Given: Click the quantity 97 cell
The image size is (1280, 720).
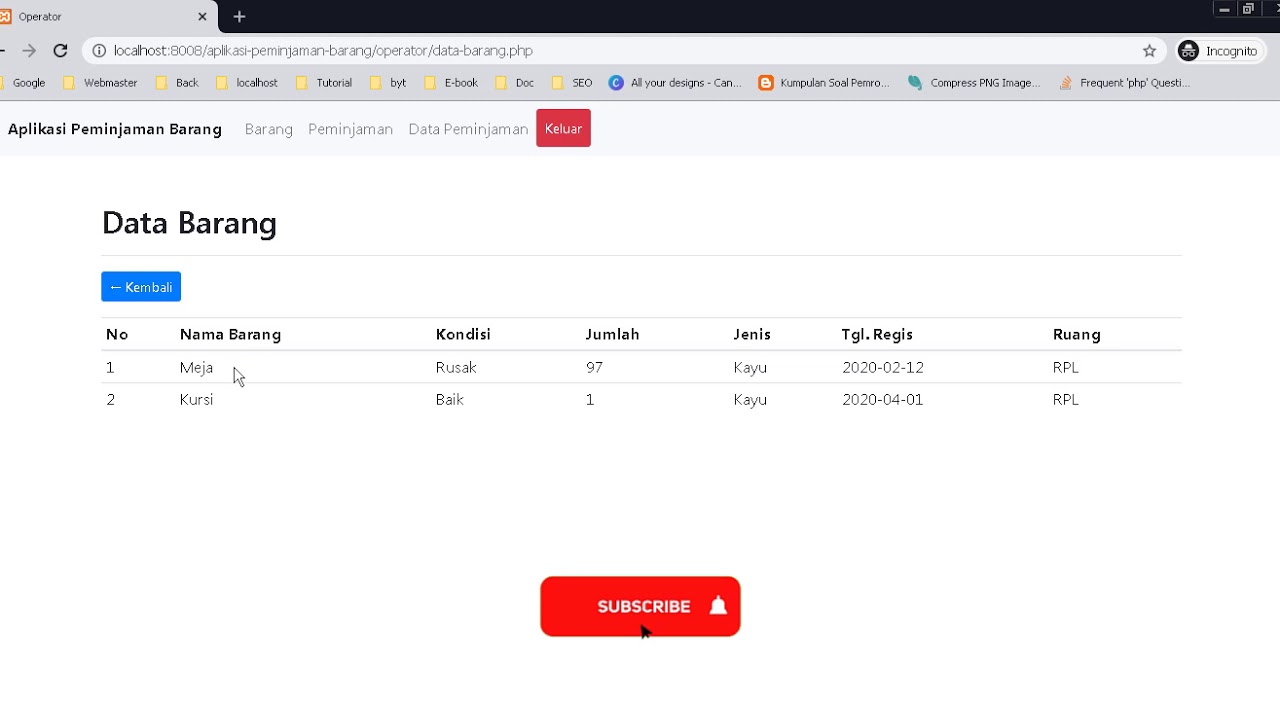Looking at the screenshot, I should (594, 367).
